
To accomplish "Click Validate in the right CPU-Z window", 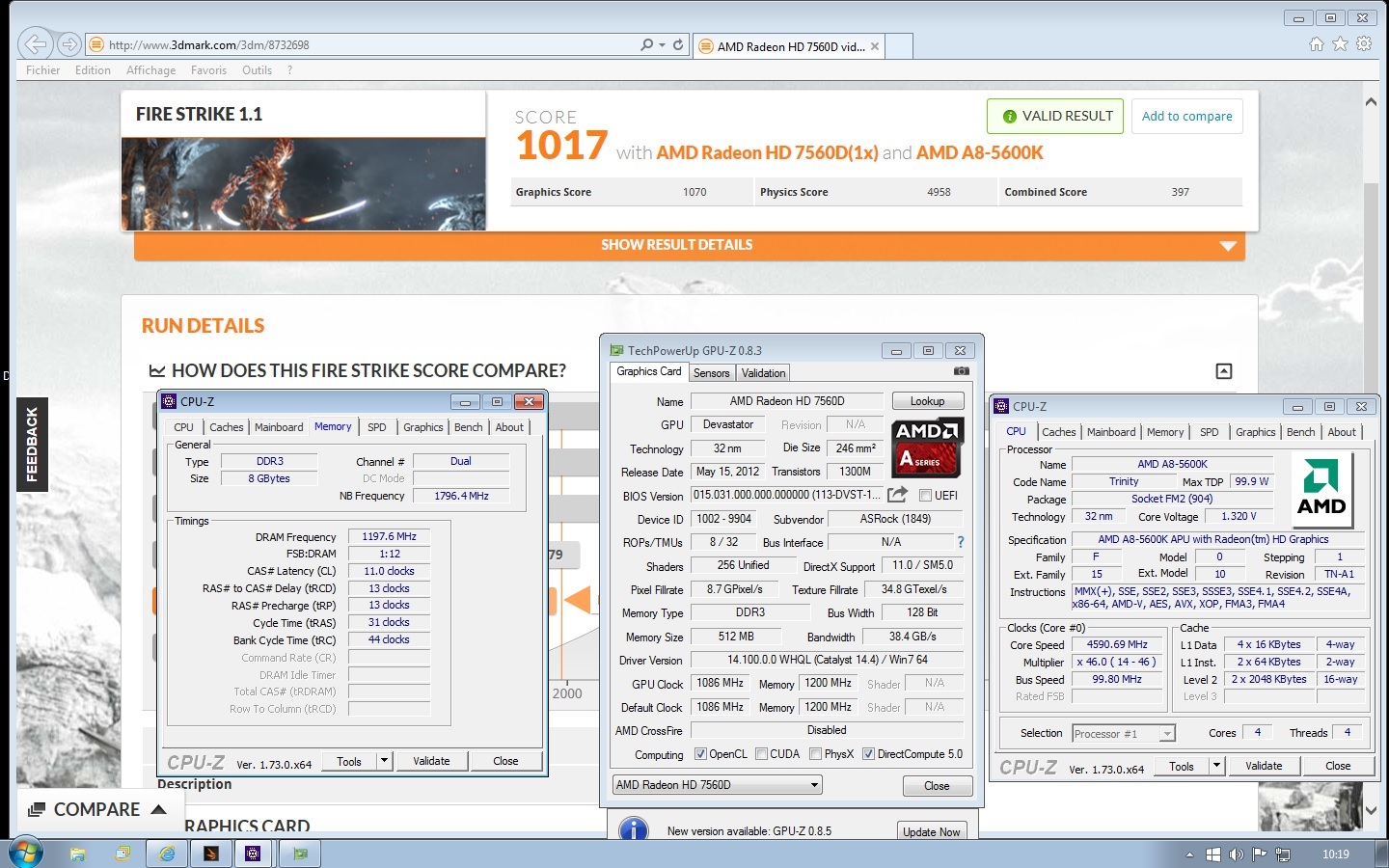I will [x=1264, y=766].
